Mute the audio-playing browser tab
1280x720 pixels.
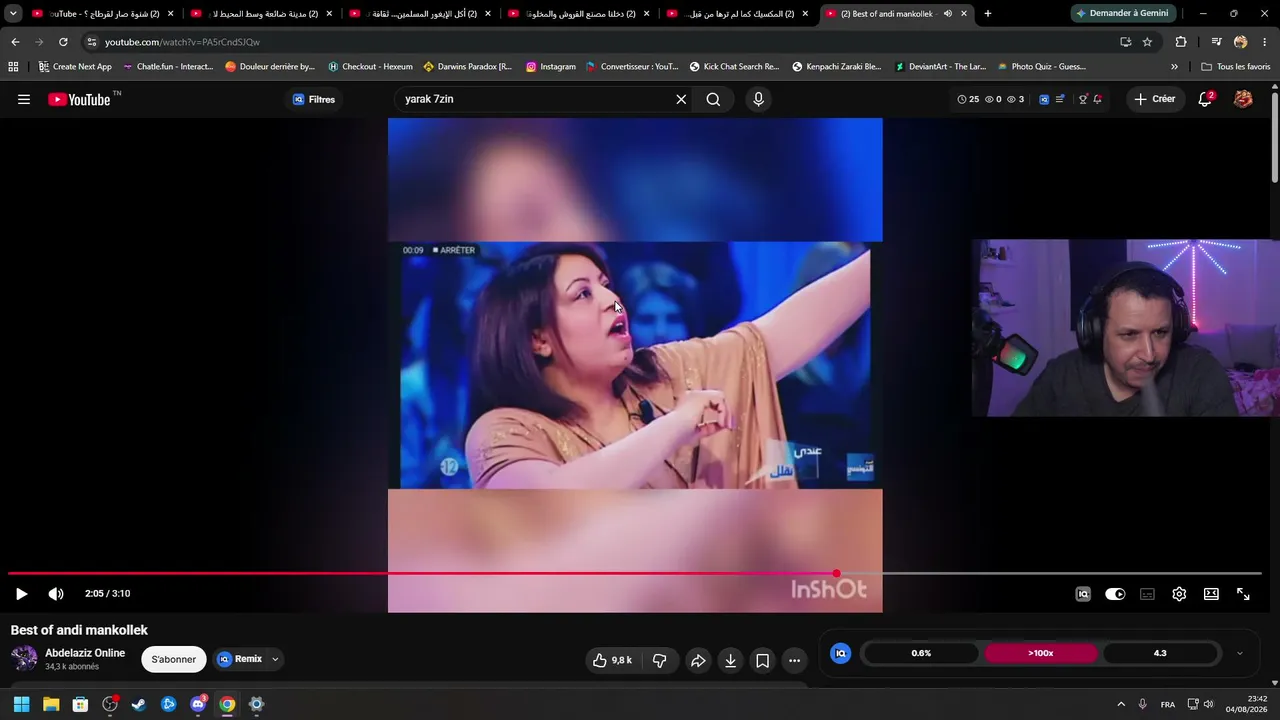pos(947,14)
